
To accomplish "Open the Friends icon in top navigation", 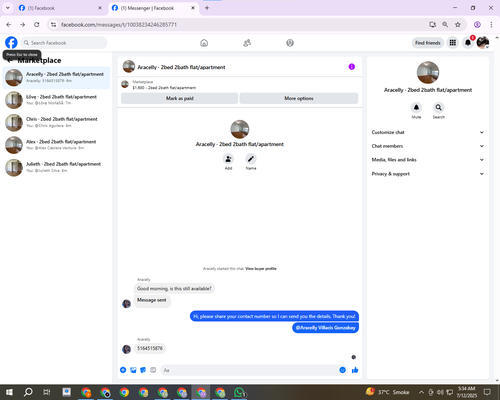I will click(247, 43).
